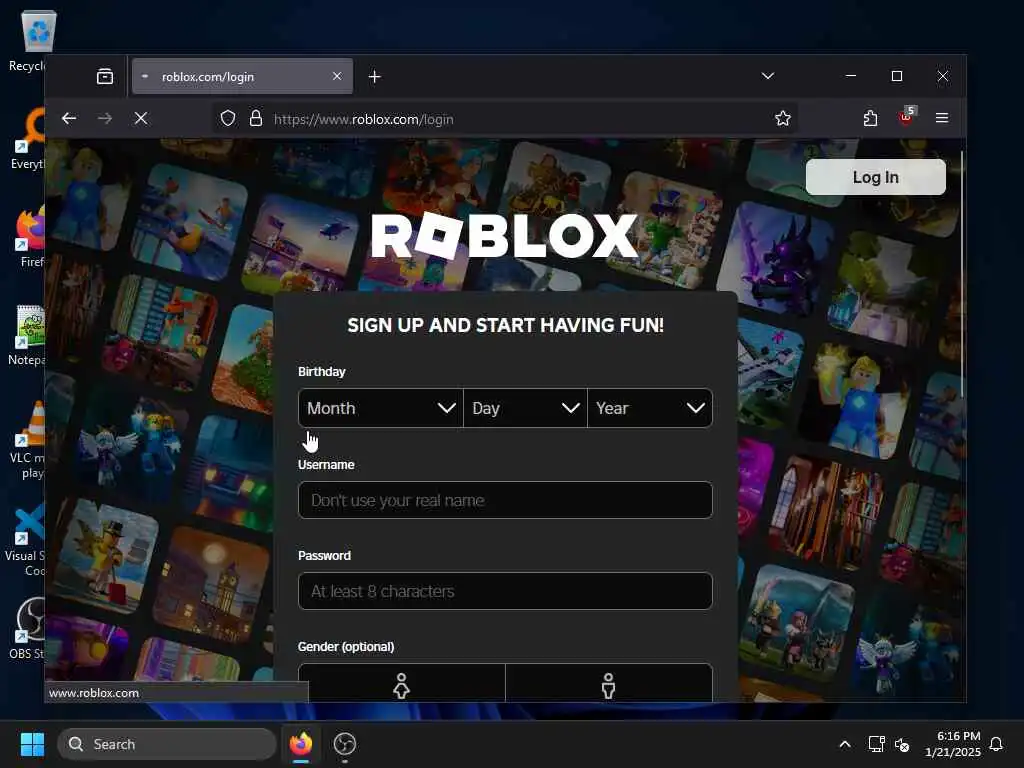
Task: Click the Password input field
Action: [505, 591]
